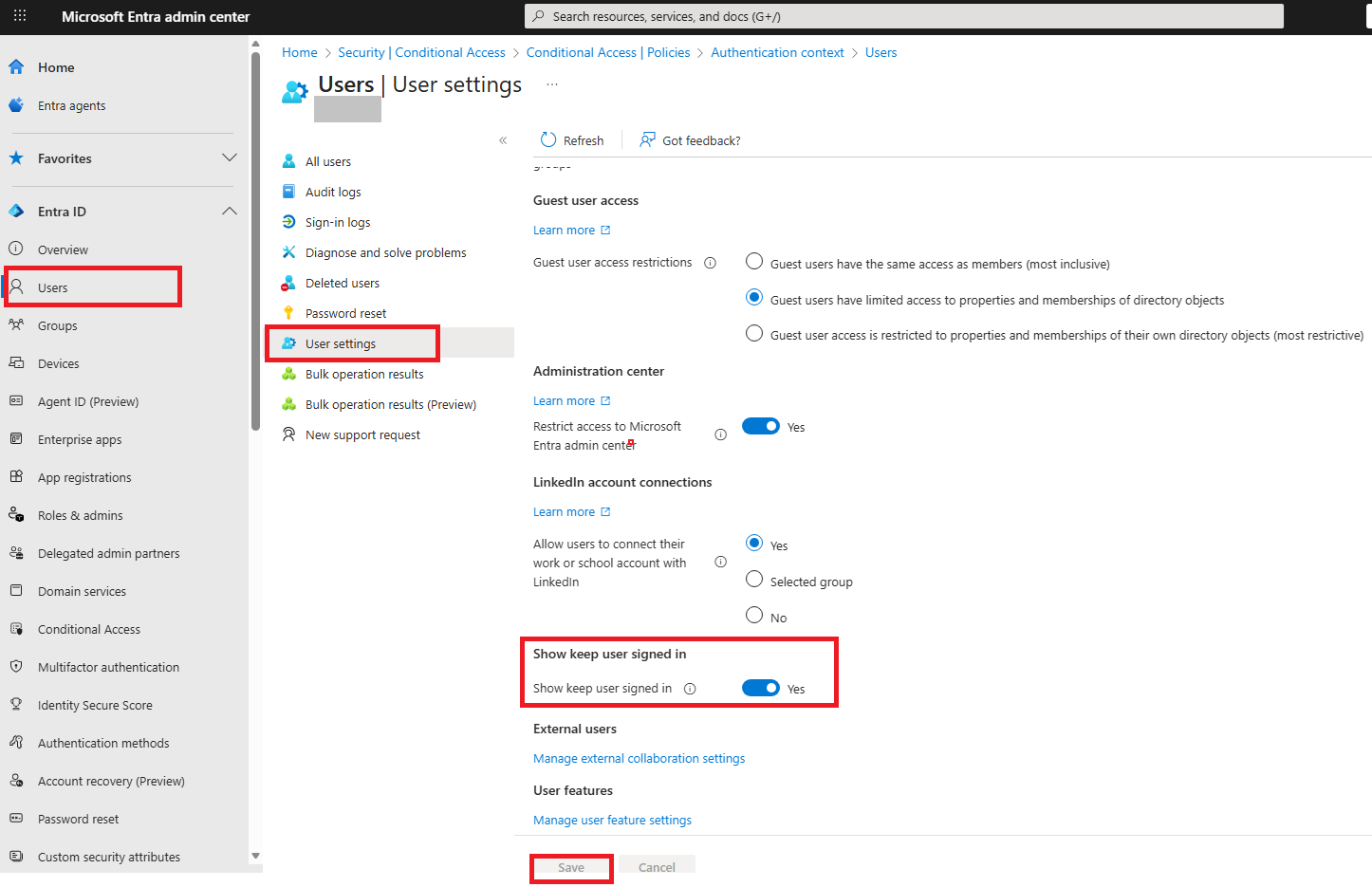Viewport: 1372px width, 887px height.
Task: Click the Audit logs book icon
Action: coord(289,192)
